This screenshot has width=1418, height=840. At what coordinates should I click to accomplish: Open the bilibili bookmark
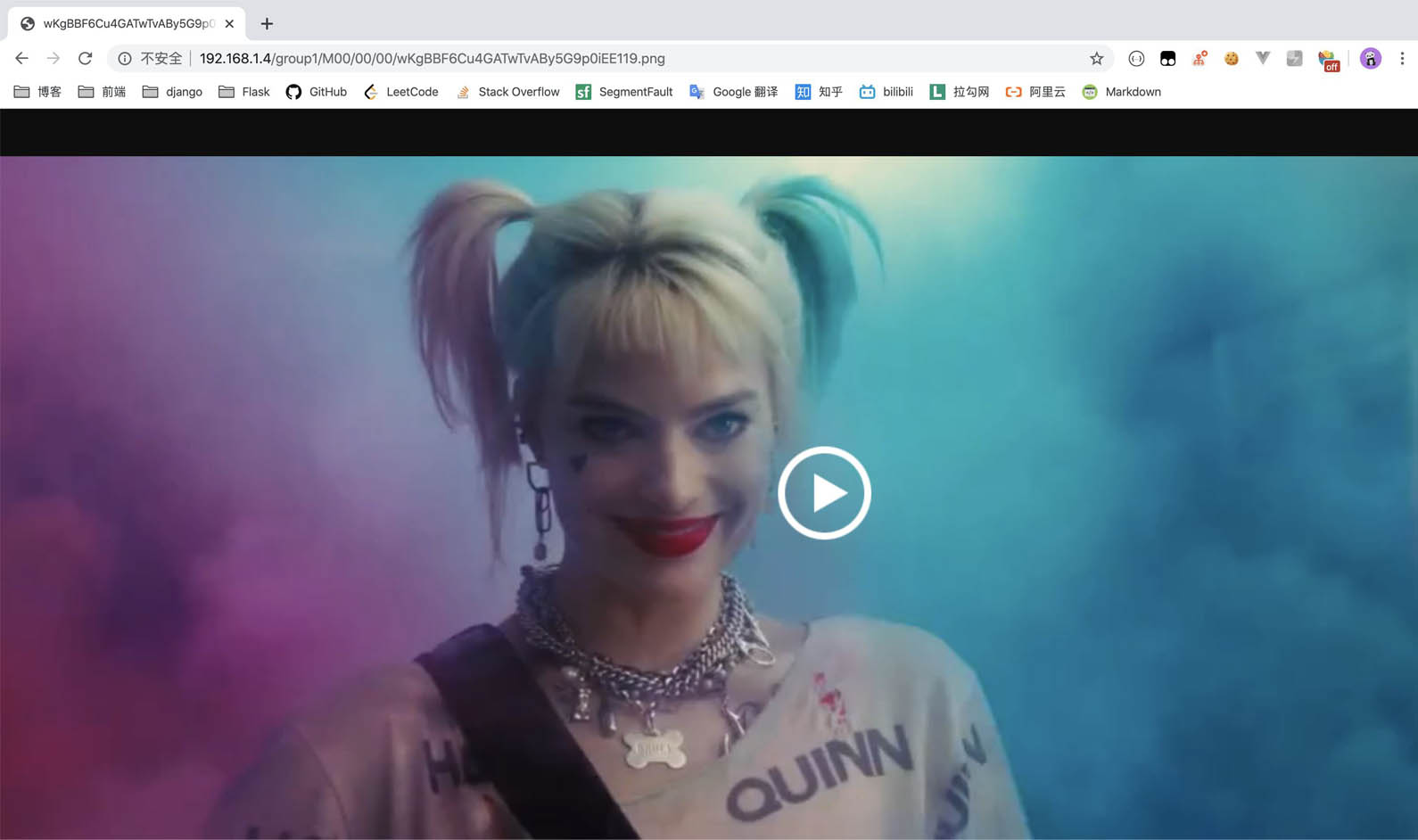coord(886,92)
